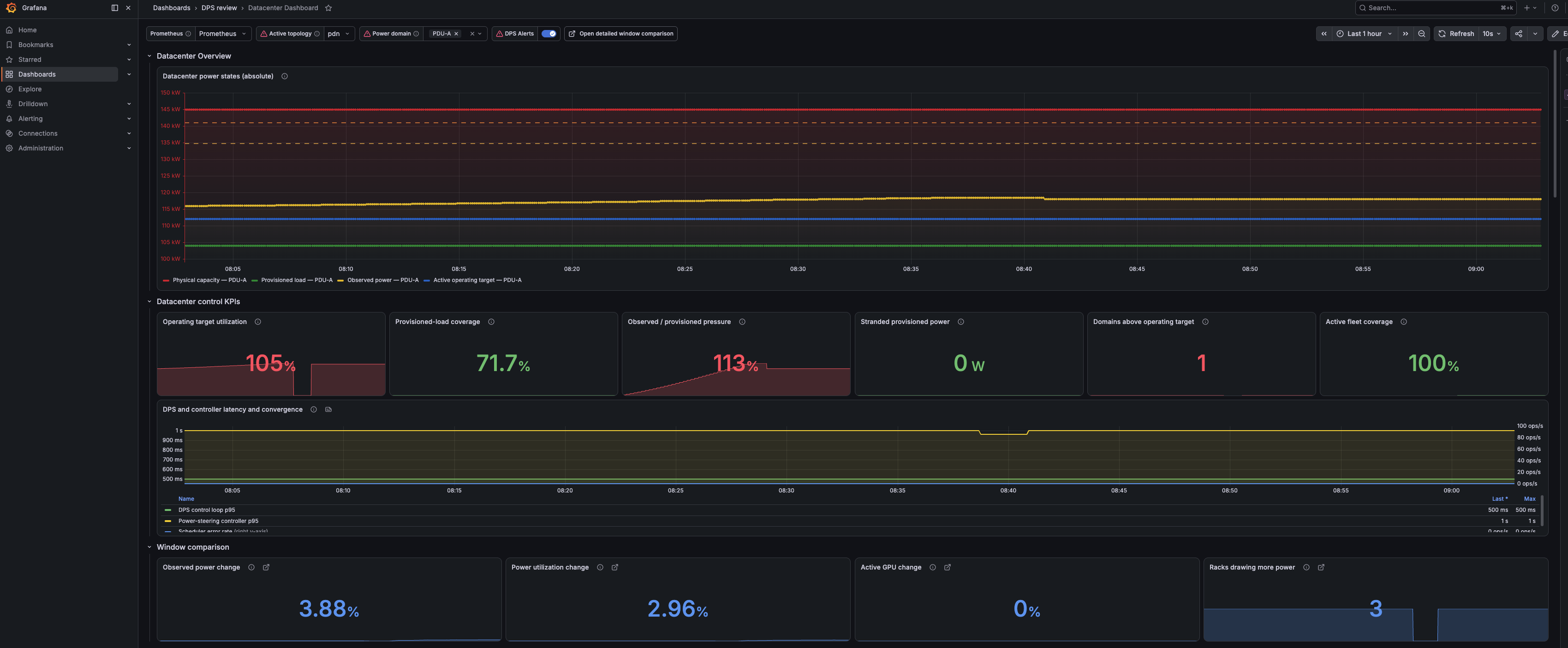Screen dimensions: 1568x648
Task: Open the Connections section
Action: [x=38, y=133]
